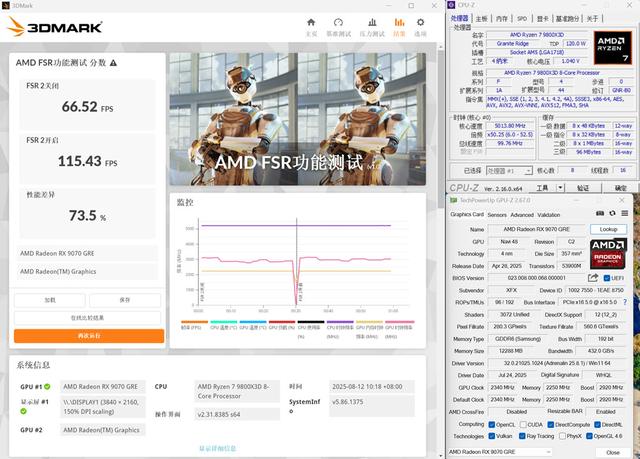Open the 3DMark results orange bar icon
The image size is (640, 459).
399,22
